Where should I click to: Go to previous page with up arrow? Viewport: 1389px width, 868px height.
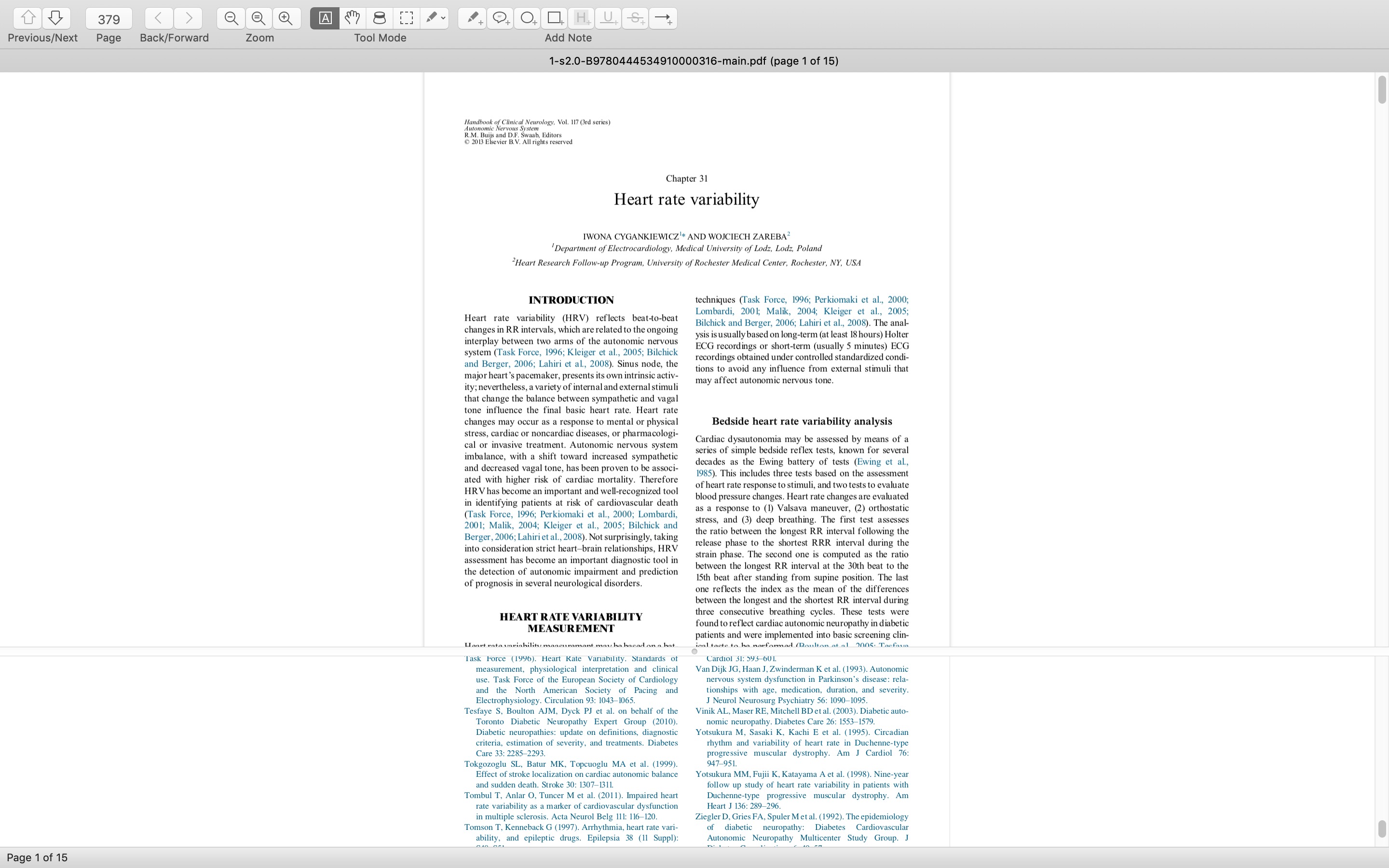click(27, 18)
